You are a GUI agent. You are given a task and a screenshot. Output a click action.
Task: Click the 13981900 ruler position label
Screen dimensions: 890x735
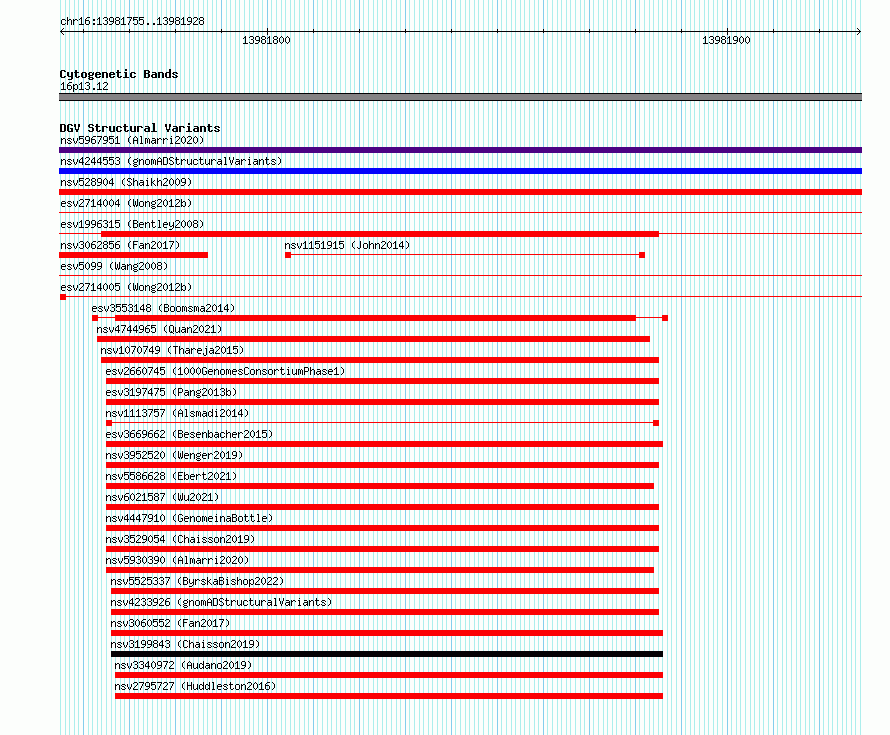pyautogui.click(x=726, y=40)
